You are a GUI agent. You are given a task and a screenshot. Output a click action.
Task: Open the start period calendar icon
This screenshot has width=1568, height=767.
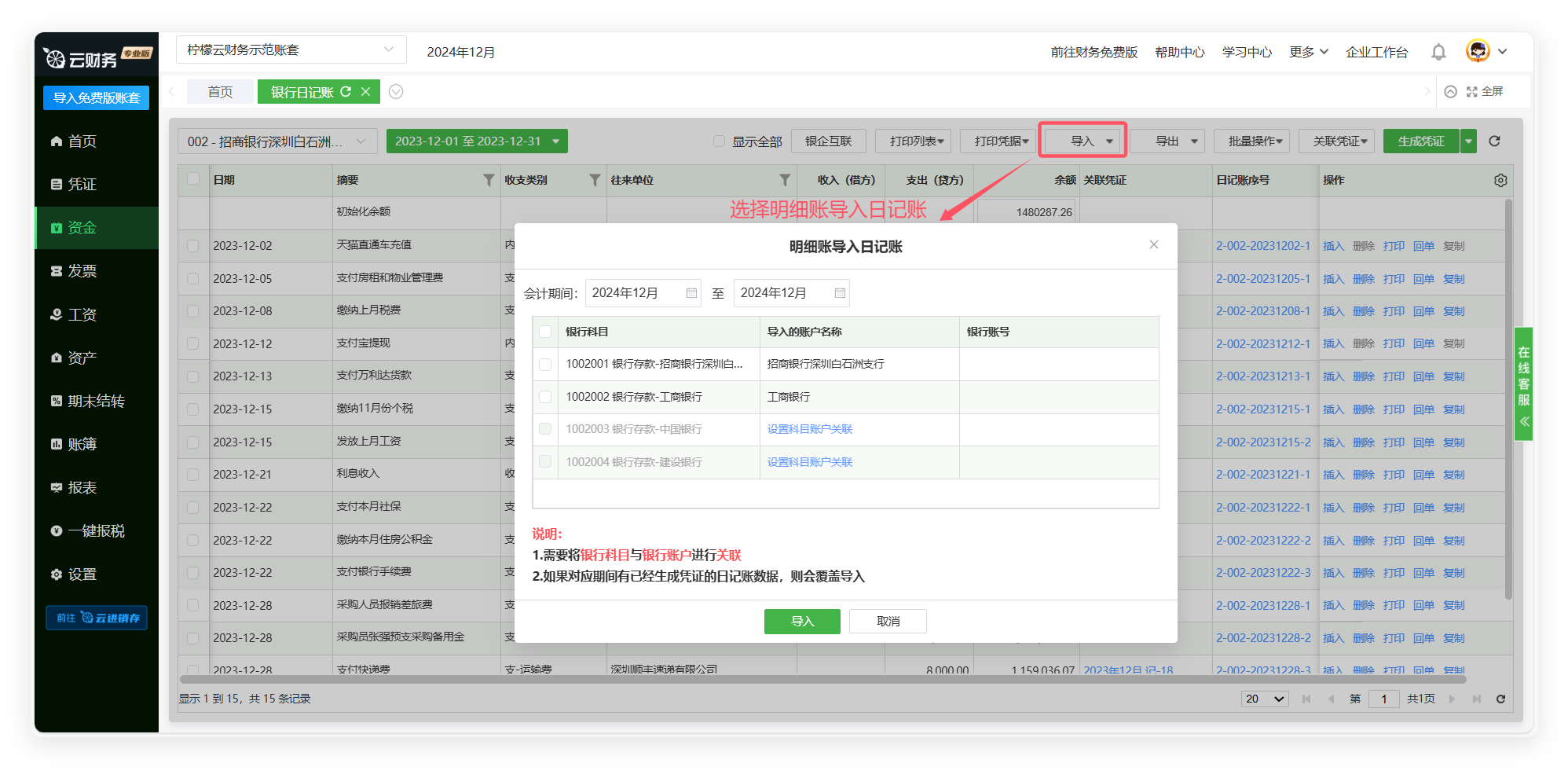[x=691, y=293]
